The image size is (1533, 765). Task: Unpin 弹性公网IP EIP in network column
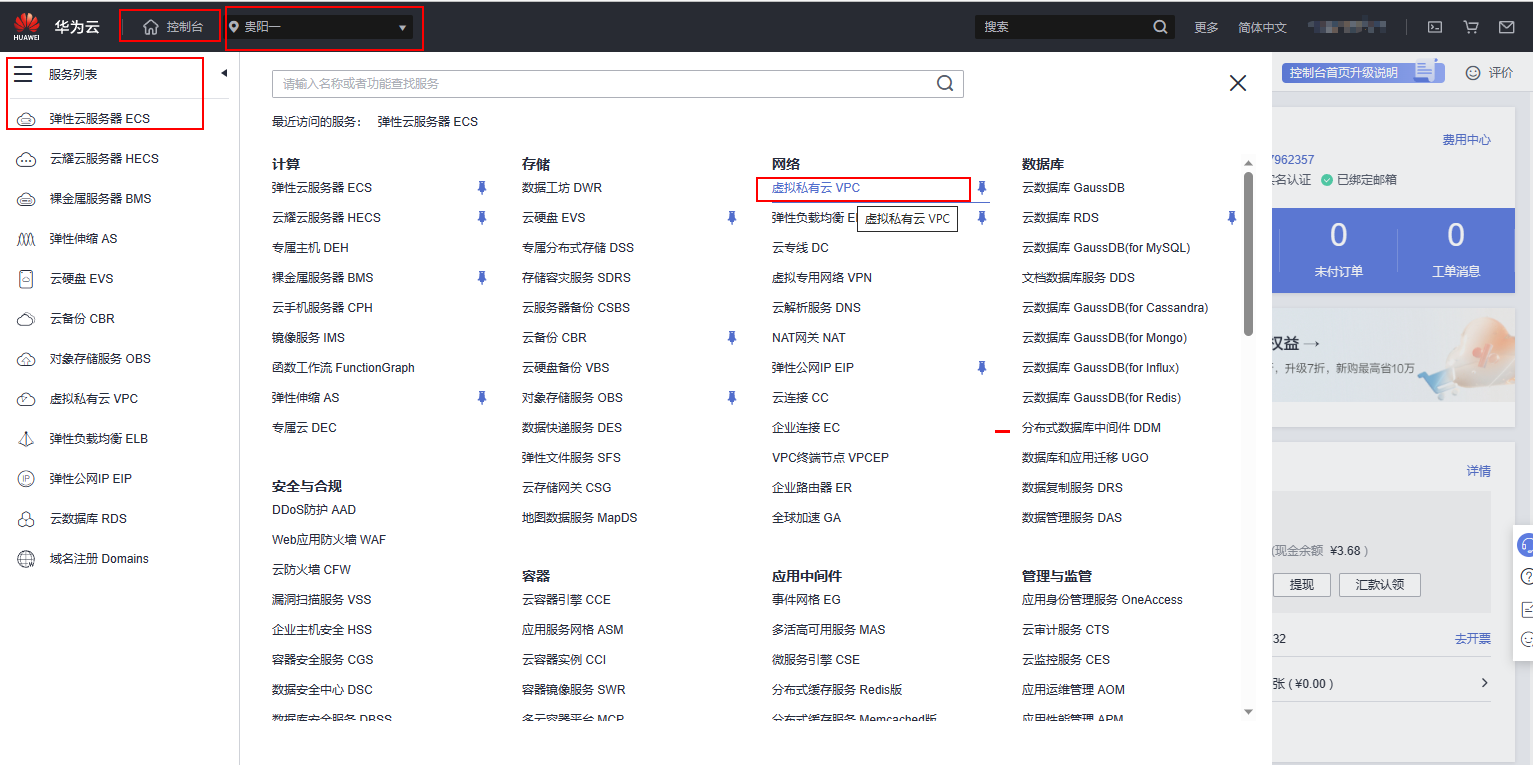(982, 368)
